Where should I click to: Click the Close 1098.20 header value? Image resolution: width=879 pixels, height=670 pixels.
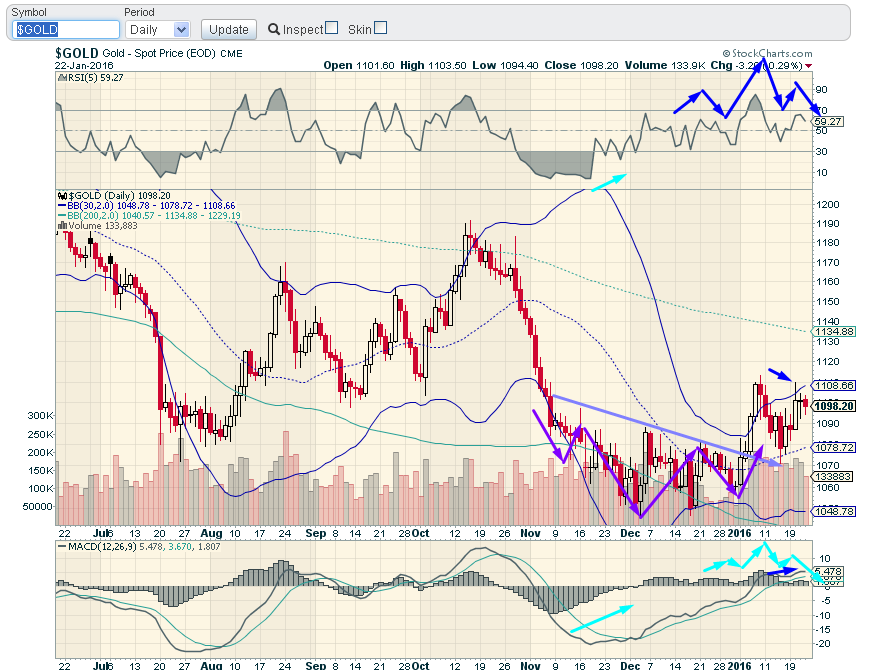point(581,65)
